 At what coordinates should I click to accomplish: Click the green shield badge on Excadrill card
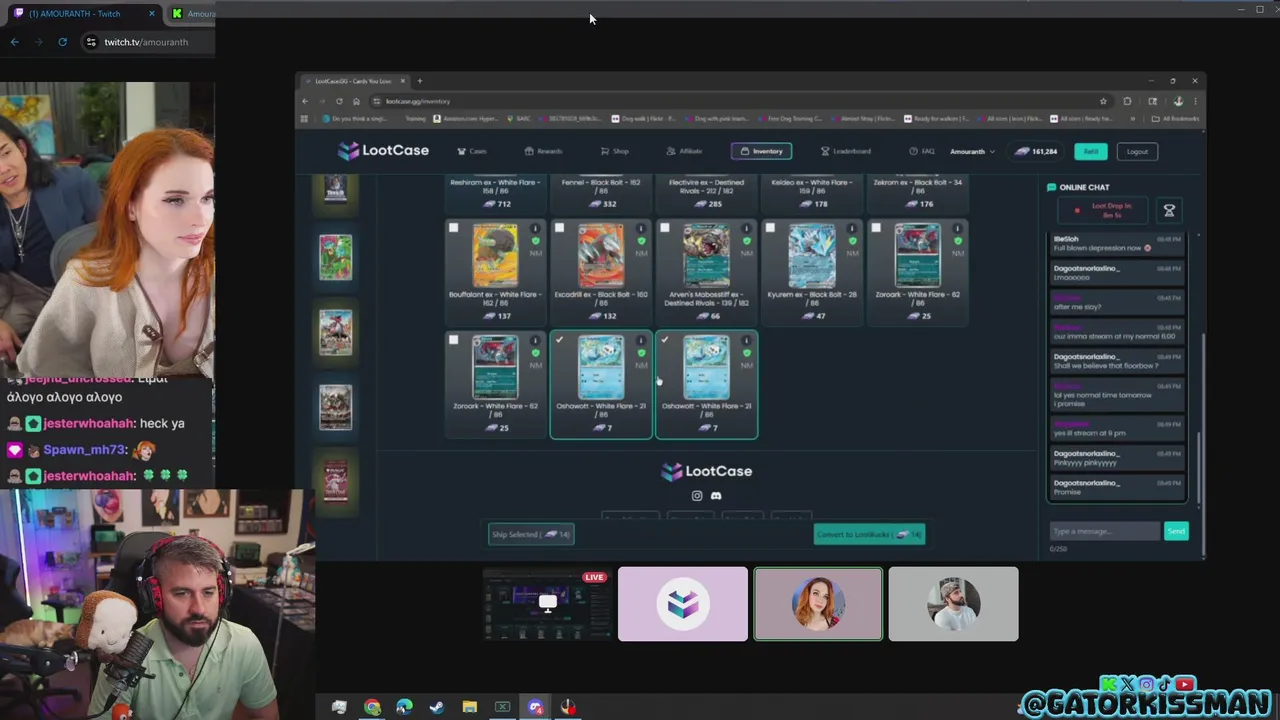(641, 241)
